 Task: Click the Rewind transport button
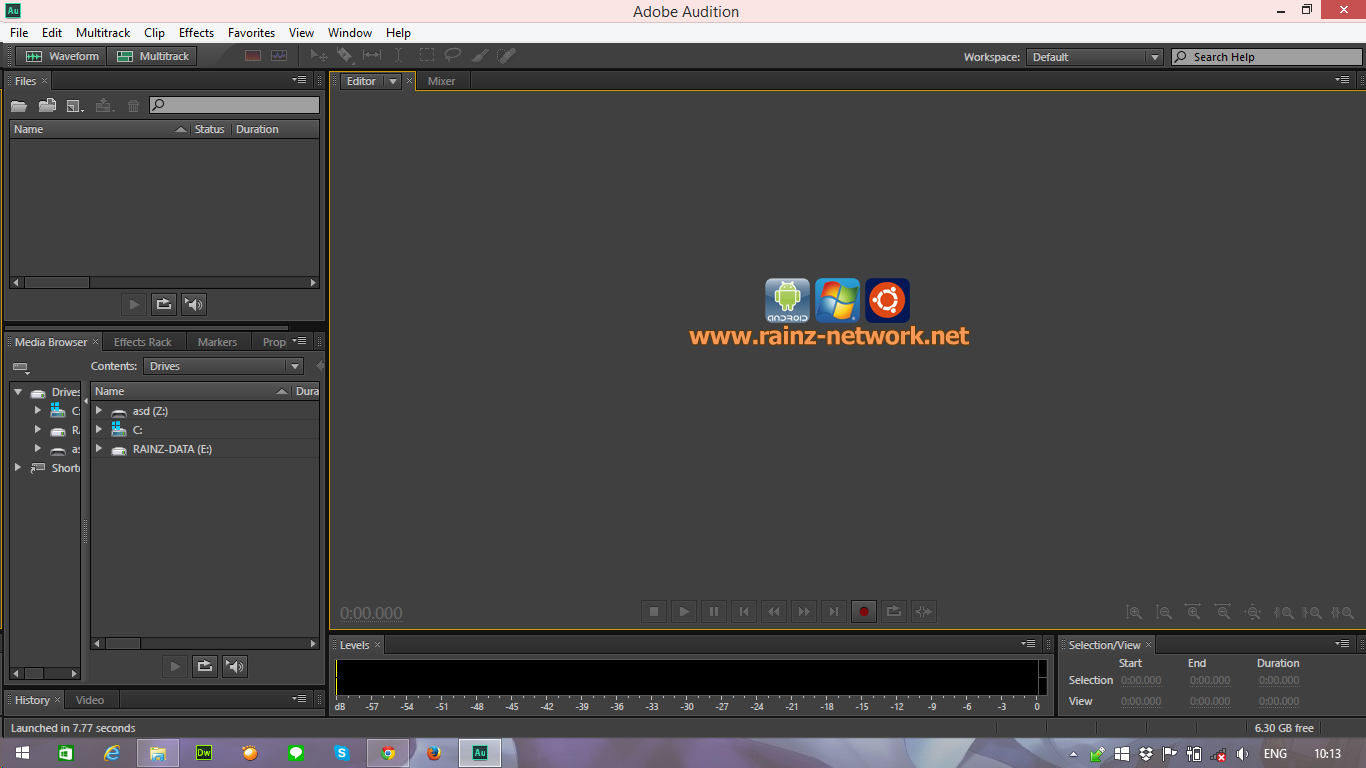(774, 611)
